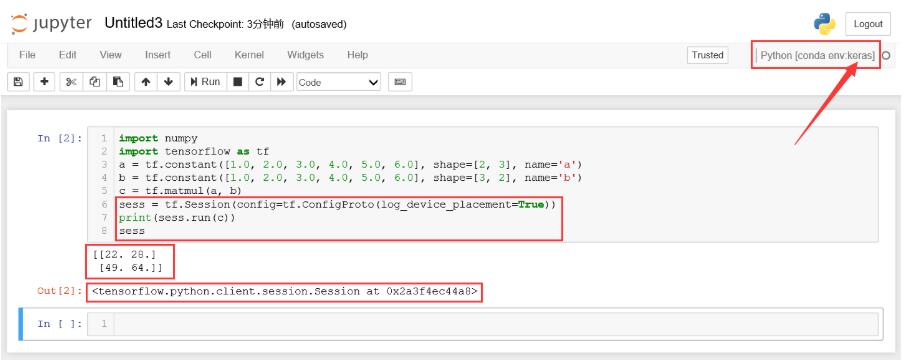This screenshot has width=903, height=360.
Task: Open the File menu
Action: 27,55
